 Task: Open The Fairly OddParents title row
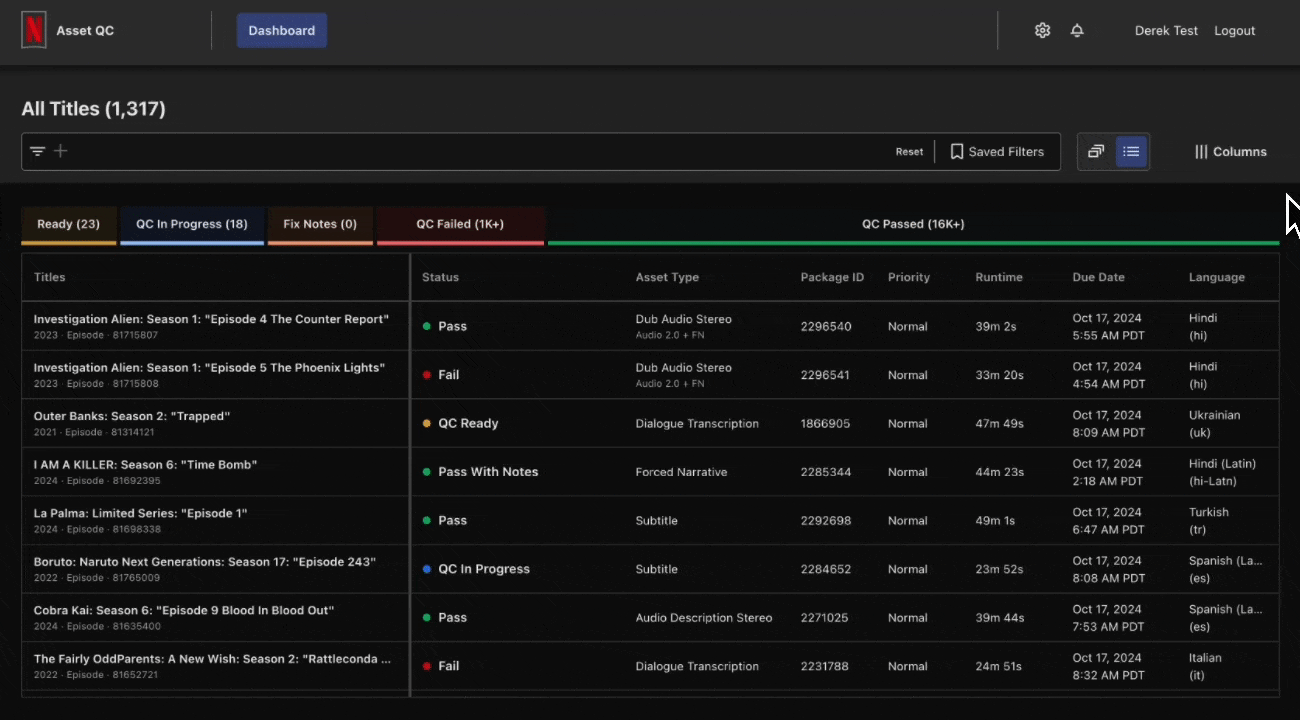tap(212, 659)
